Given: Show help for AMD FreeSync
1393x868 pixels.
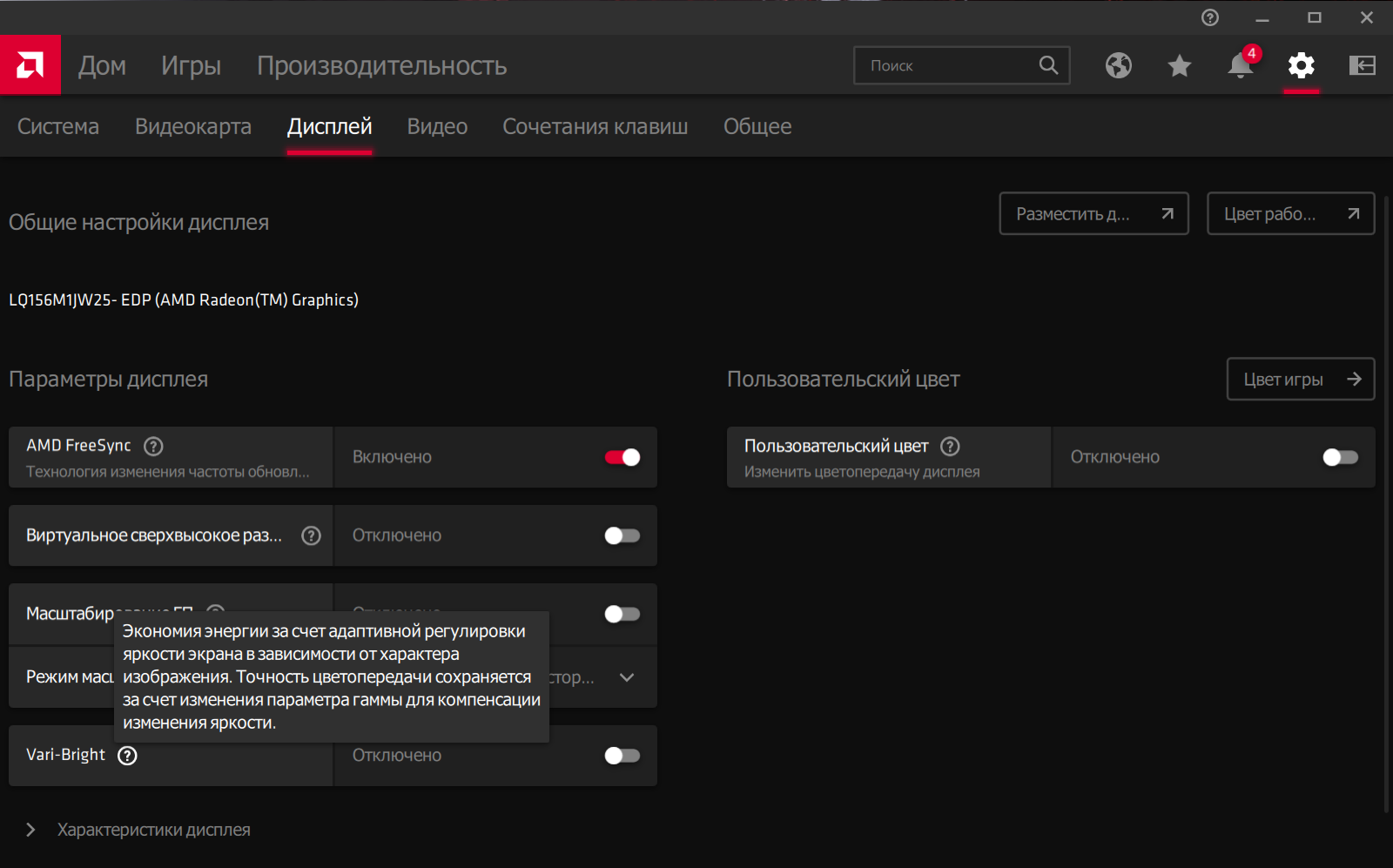Looking at the screenshot, I should click(x=153, y=446).
